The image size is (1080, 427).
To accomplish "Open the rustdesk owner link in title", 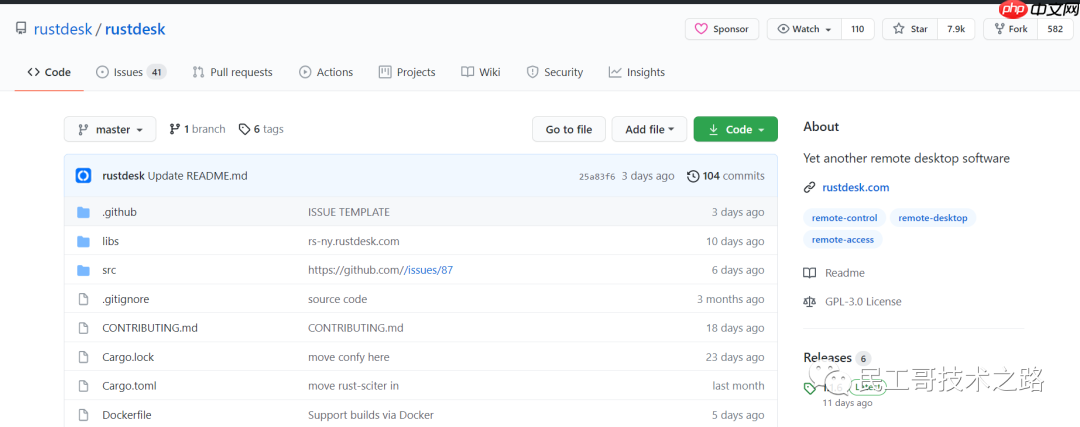I will click(63, 29).
